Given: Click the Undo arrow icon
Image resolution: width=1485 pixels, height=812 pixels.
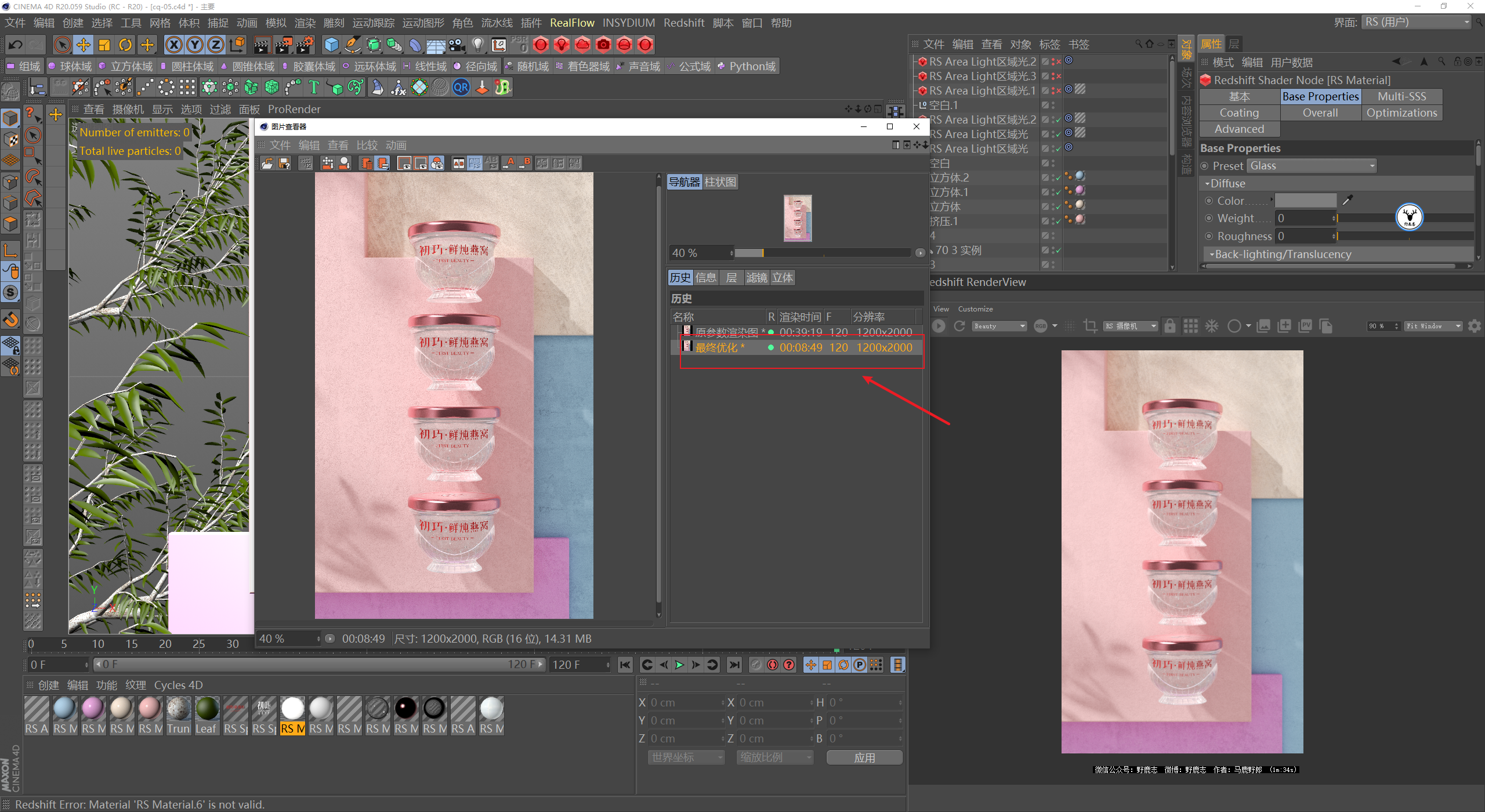Looking at the screenshot, I should 16,45.
